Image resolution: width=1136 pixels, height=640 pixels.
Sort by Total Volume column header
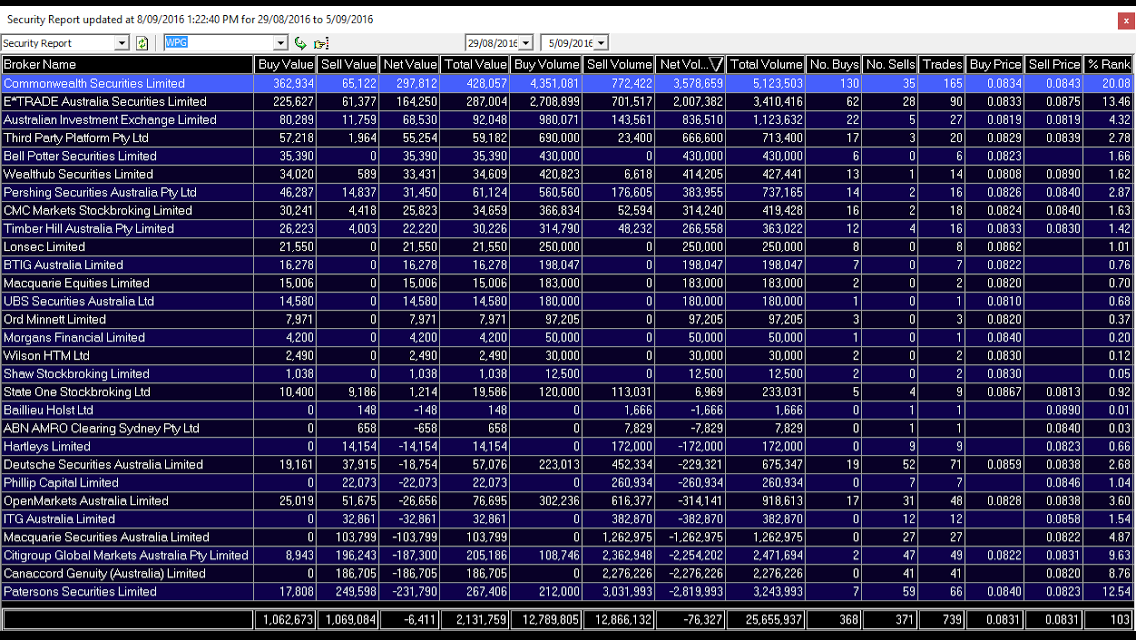[765, 65]
